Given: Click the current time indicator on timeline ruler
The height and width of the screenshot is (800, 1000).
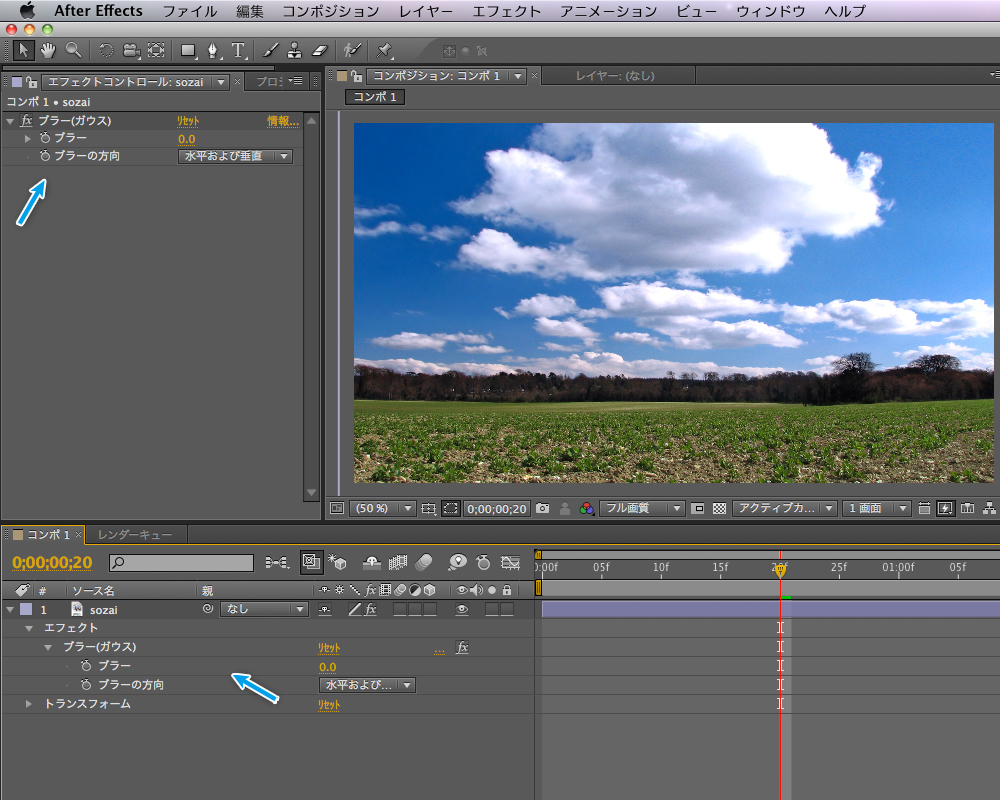Looking at the screenshot, I should coord(780,570).
